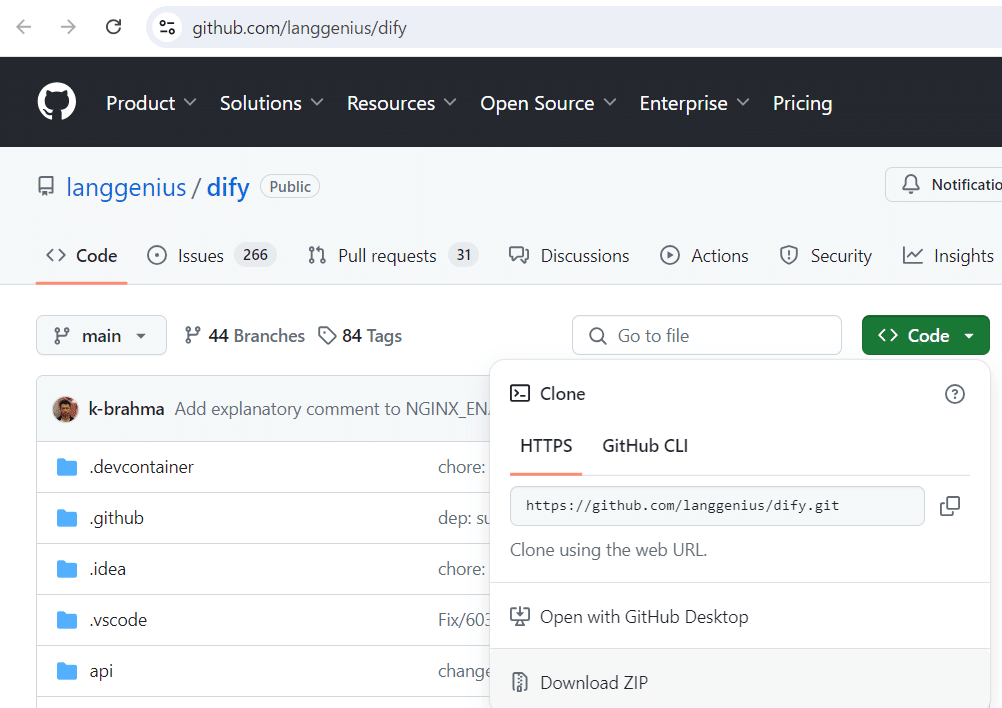
Task: Reload the page with refresh icon
Action: click(x=114, y=27)
